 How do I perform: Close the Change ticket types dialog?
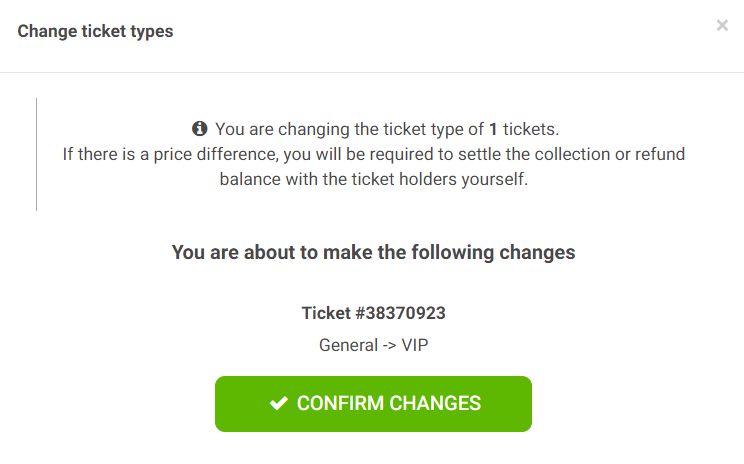722,25
